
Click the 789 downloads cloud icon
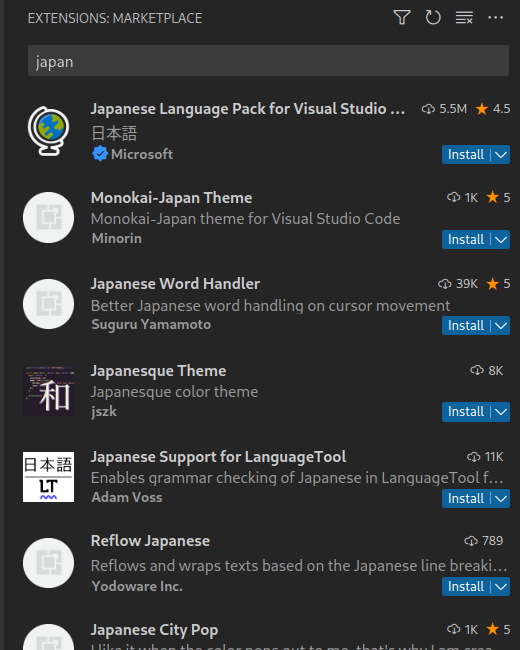click(x=471, y=541)
